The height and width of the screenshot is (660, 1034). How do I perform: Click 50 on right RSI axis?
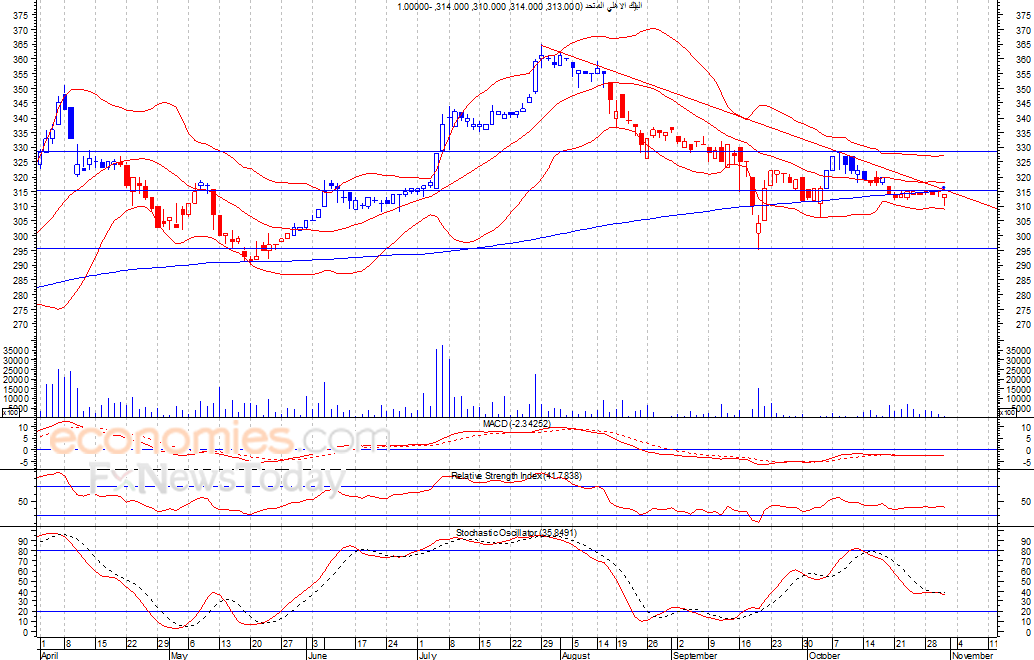[x=1025, y=502]
